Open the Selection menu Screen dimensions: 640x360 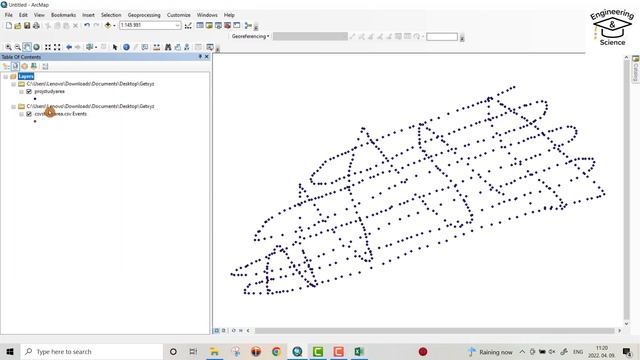(111, 15)
